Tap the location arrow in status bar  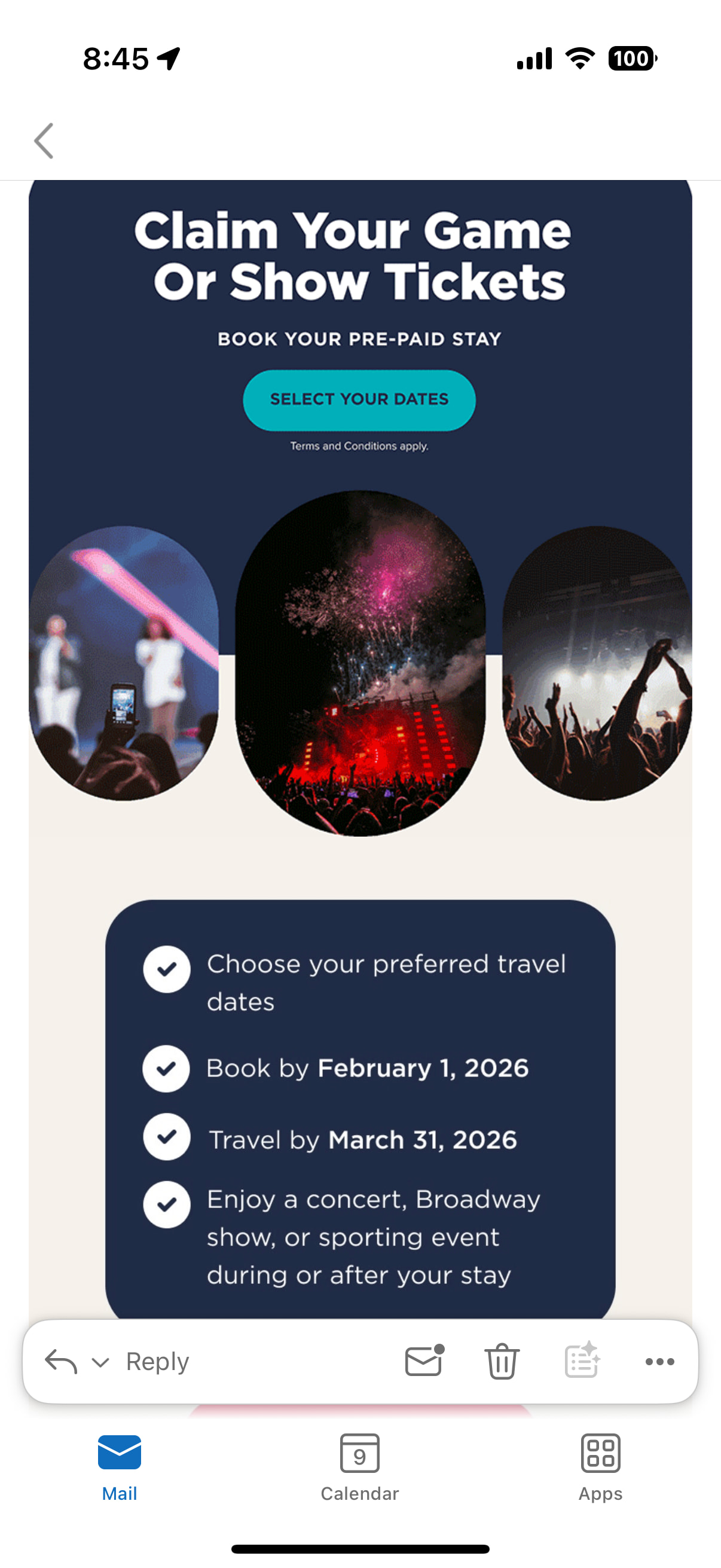coord(169,59)
